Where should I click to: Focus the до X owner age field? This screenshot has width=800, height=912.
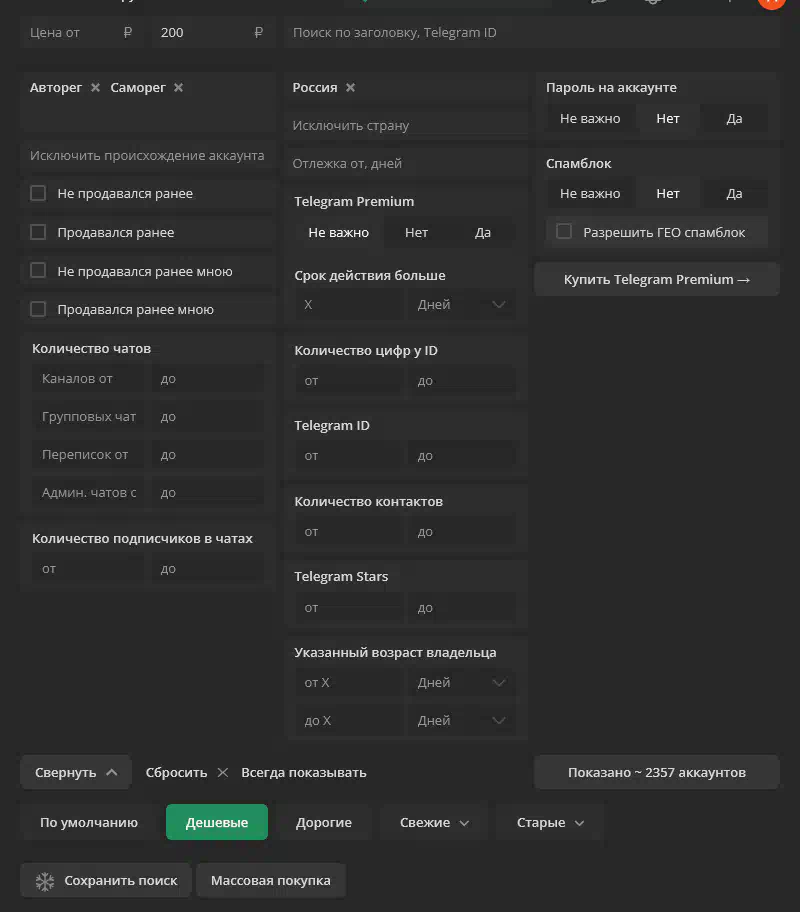[349, 721]
